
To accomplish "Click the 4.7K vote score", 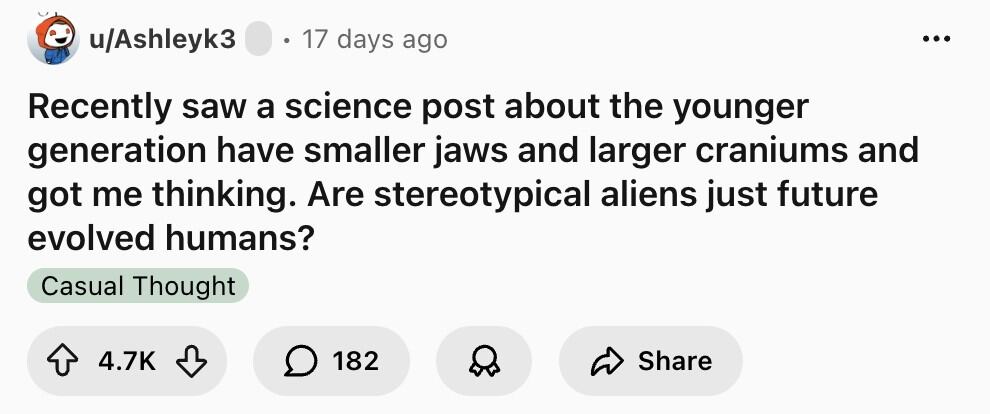I will (127, 361).
